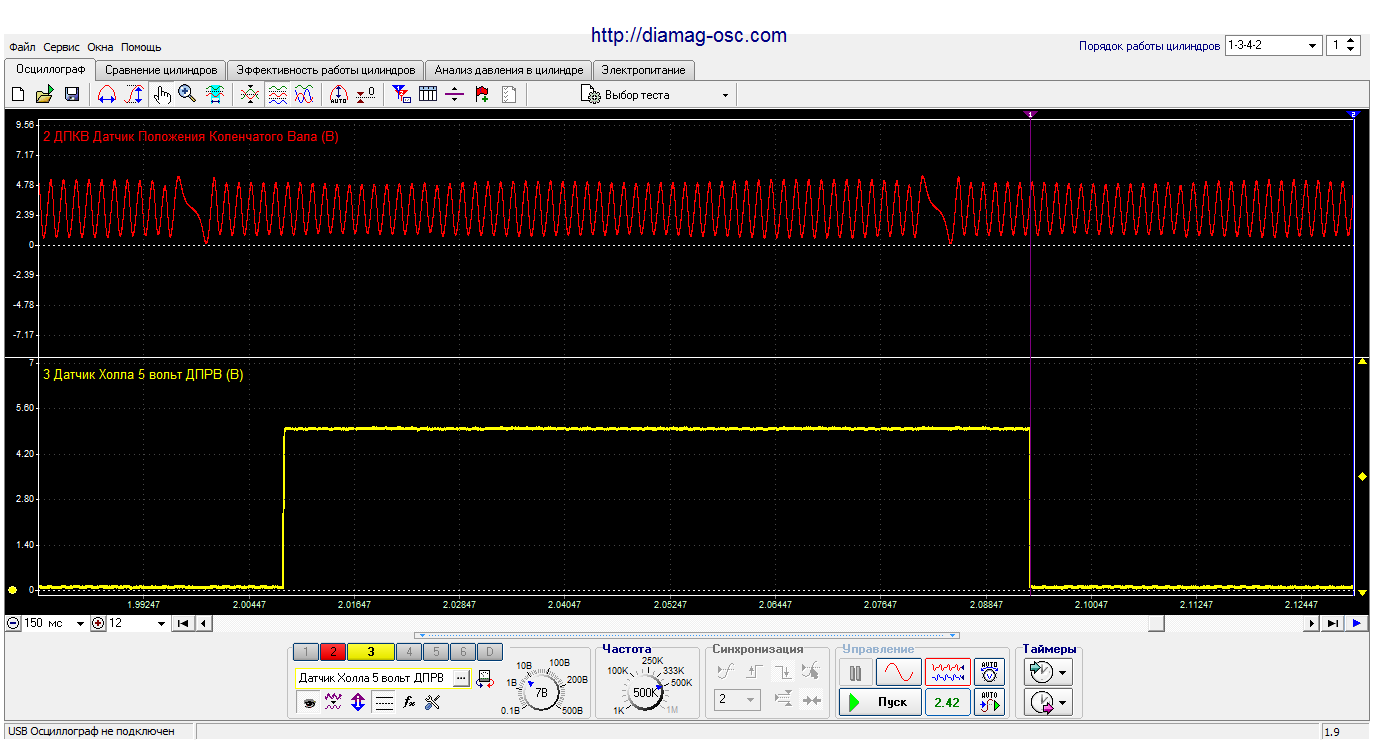Click the horizontal lines style icon
This screenshot has width=1382, height=744.
[x=383, y=703]
